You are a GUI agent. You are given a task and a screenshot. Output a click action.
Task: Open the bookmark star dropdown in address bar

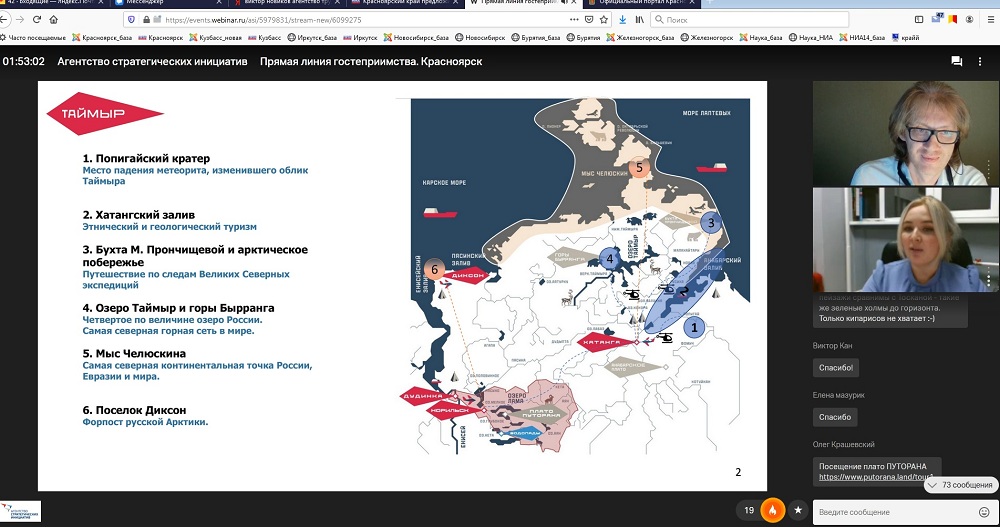(x=602, y=19)
